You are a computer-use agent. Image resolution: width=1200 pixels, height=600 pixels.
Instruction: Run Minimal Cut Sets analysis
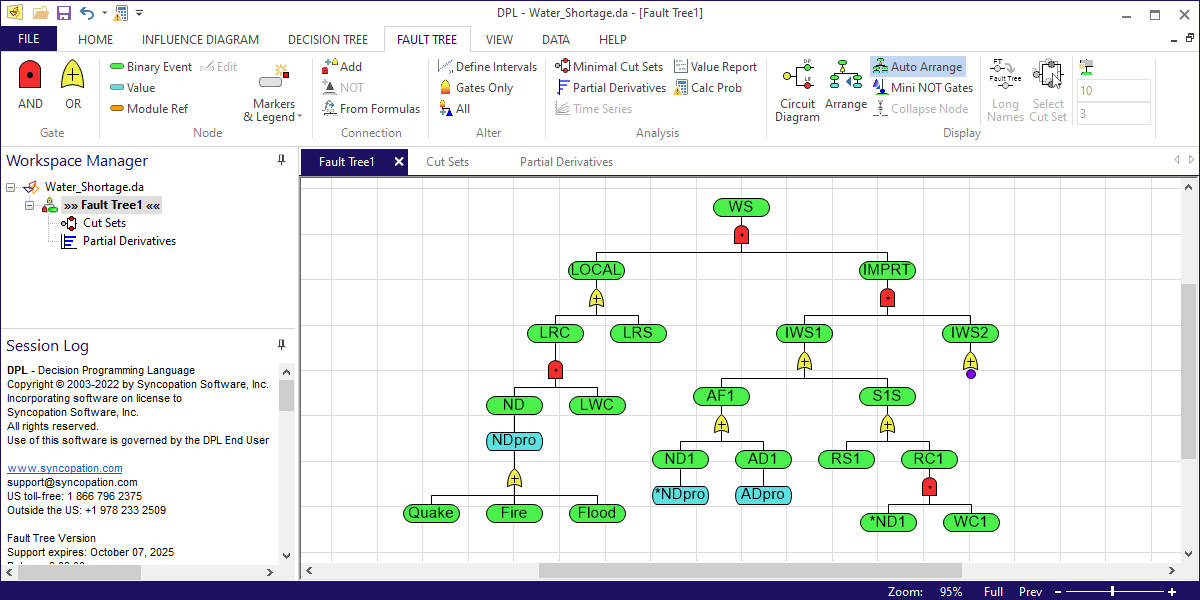609,66
